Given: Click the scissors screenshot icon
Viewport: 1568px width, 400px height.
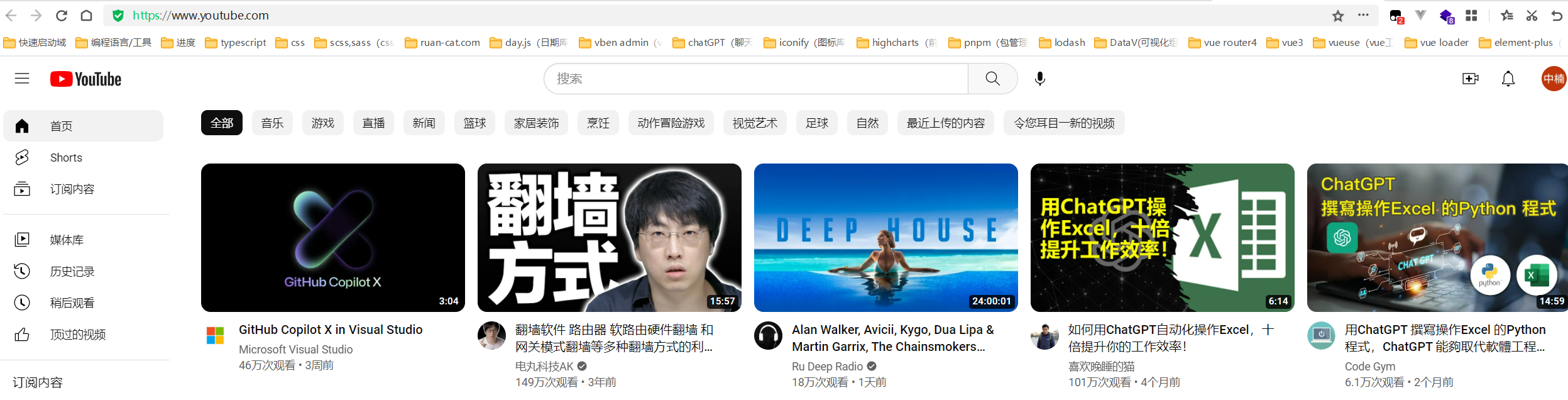Looking at the screenshot, I should (1532, 16).
